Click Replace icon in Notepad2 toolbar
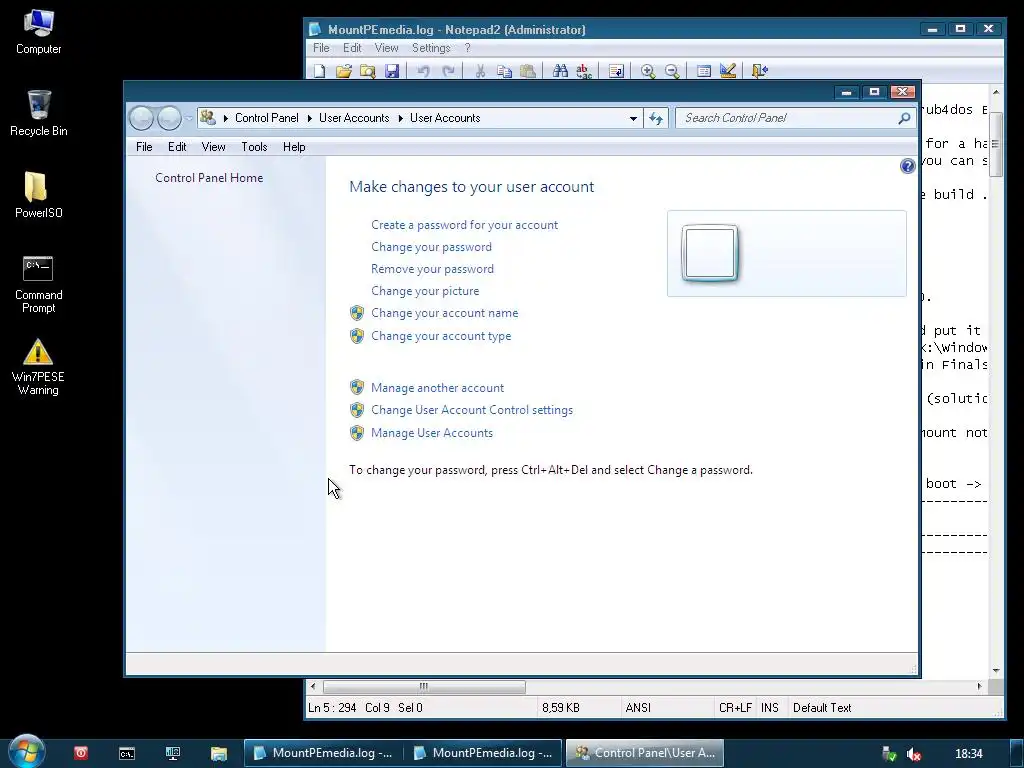 point(584,71)
